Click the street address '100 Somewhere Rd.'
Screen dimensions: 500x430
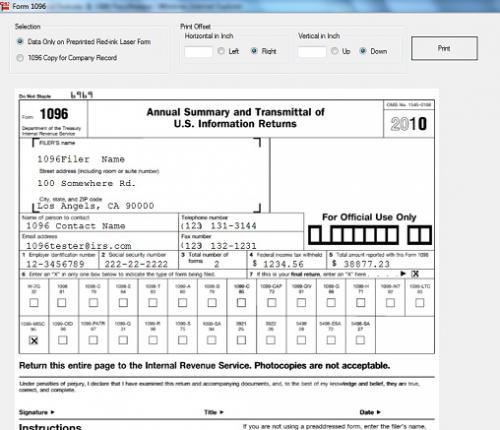coord(86,183)
